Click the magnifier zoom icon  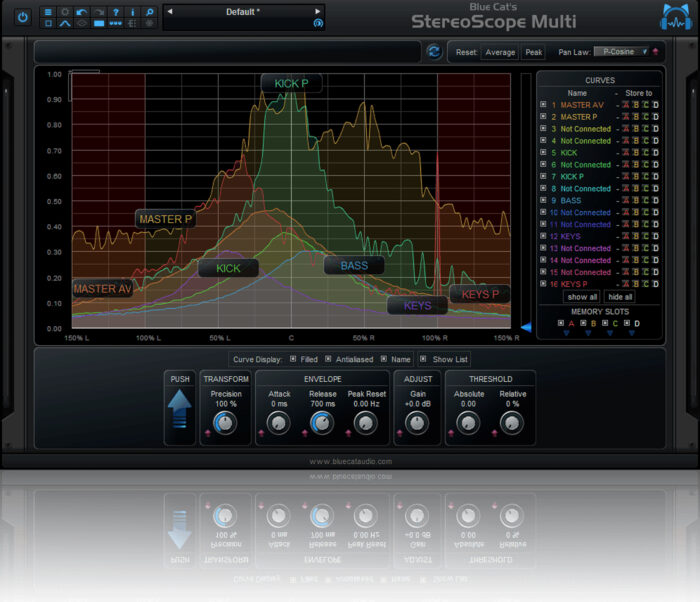(x=150, y=12)
